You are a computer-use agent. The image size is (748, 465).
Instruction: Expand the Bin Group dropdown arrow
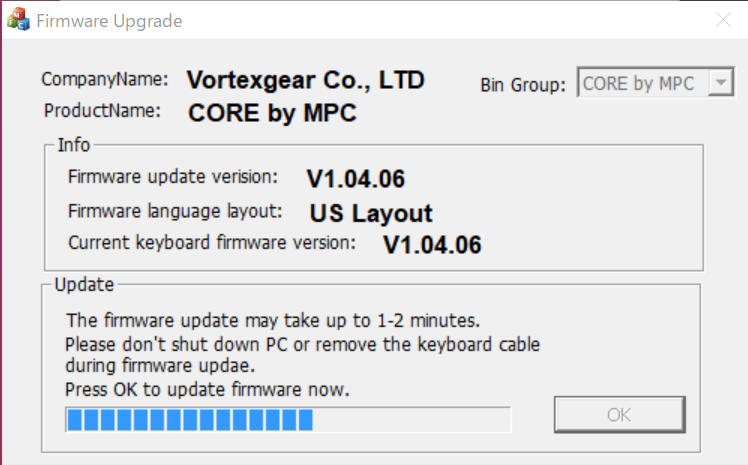pyautogui.click(x=720, y=84)
